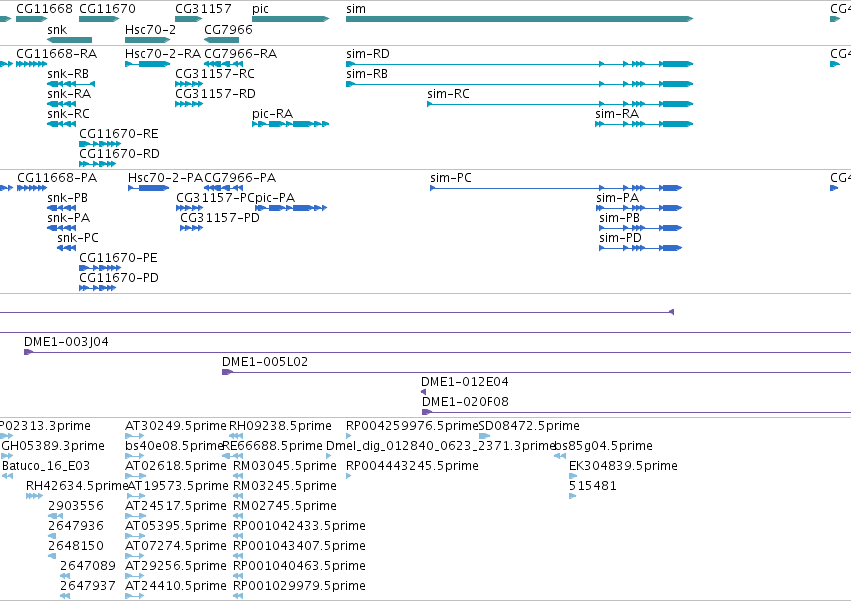The height and width of the screenshot is (601, 851).
Task: Select the AT24410.5prime EST label
Action: (x=176, y=586)
